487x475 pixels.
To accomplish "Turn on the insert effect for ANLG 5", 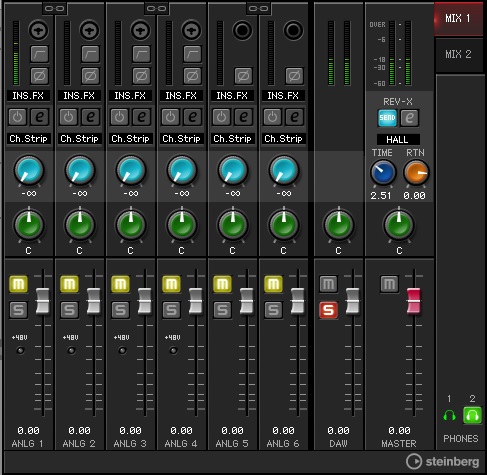I will click(221, 117).
